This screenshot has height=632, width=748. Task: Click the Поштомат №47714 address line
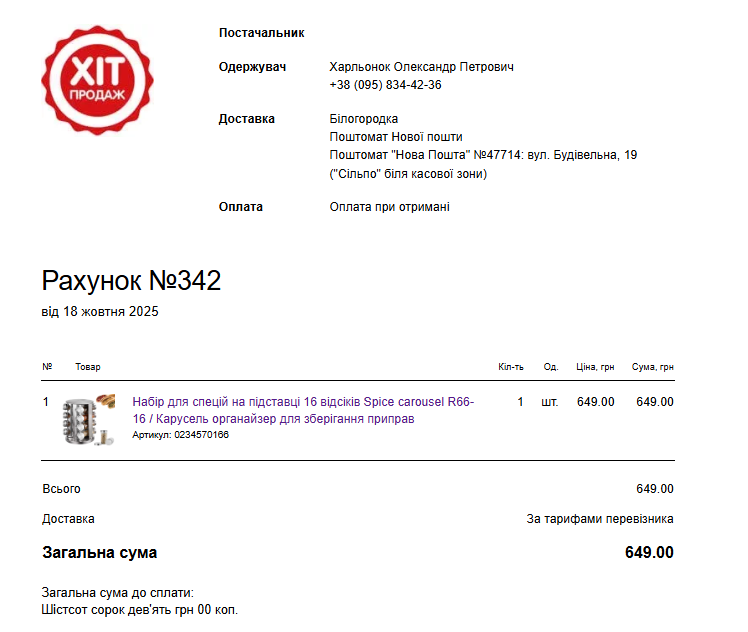(x=483, y=155)
